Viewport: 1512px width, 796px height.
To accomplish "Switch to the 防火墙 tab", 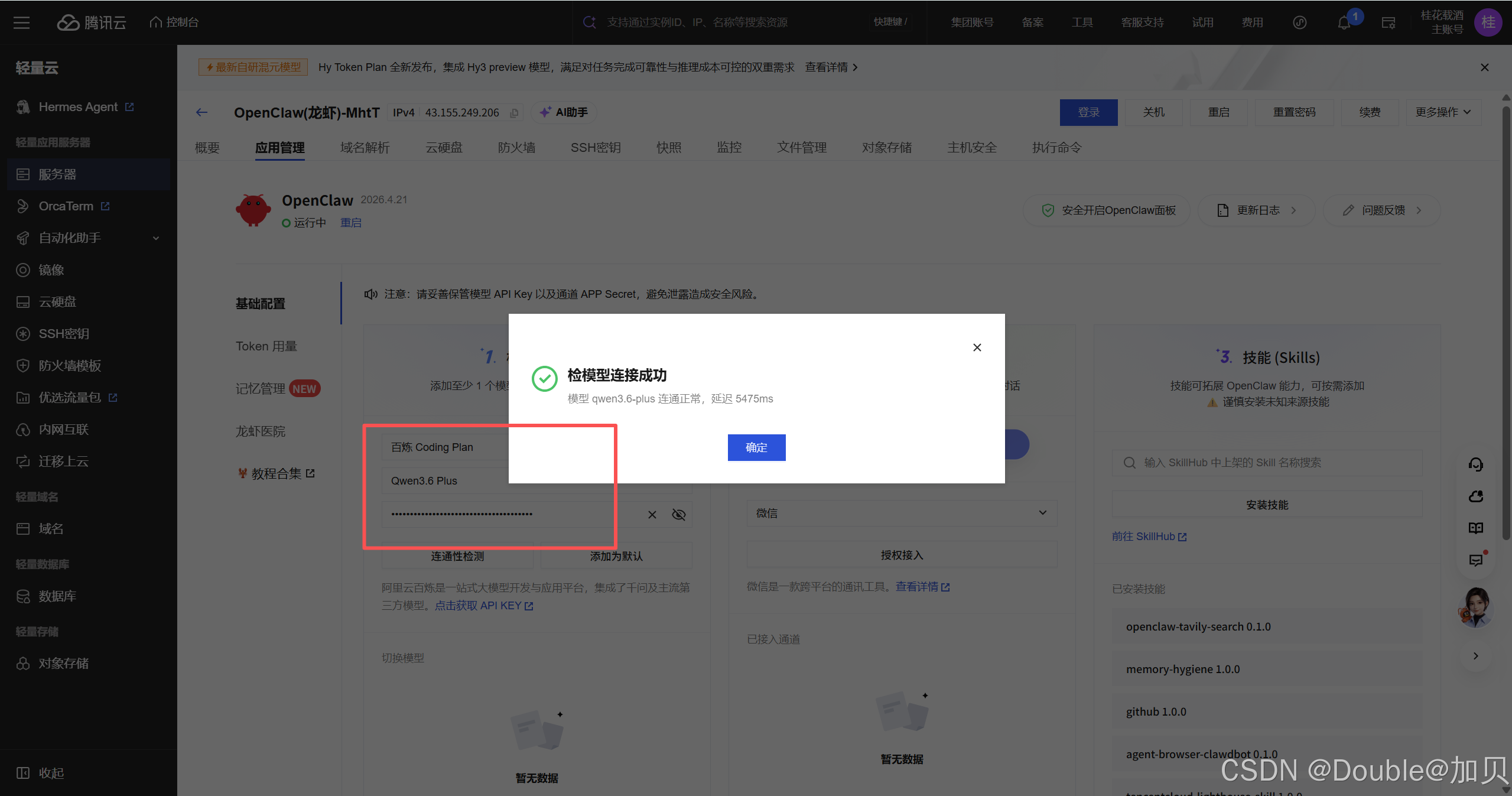I will 516,148.
